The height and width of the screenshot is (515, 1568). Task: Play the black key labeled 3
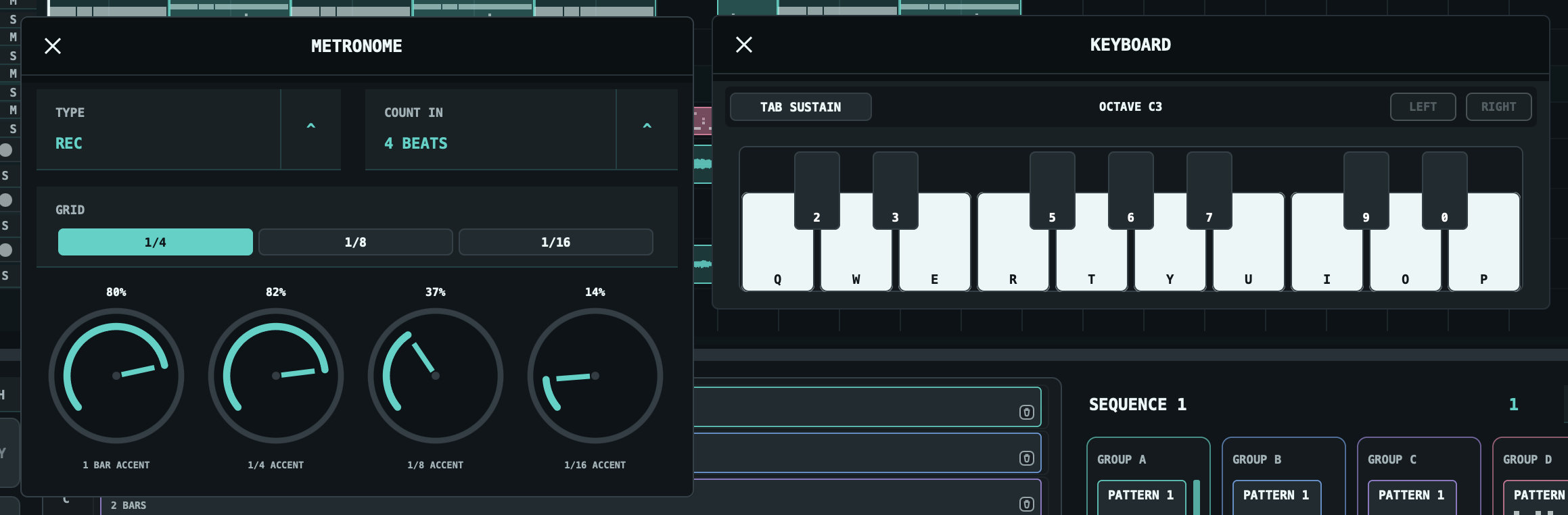896,191
